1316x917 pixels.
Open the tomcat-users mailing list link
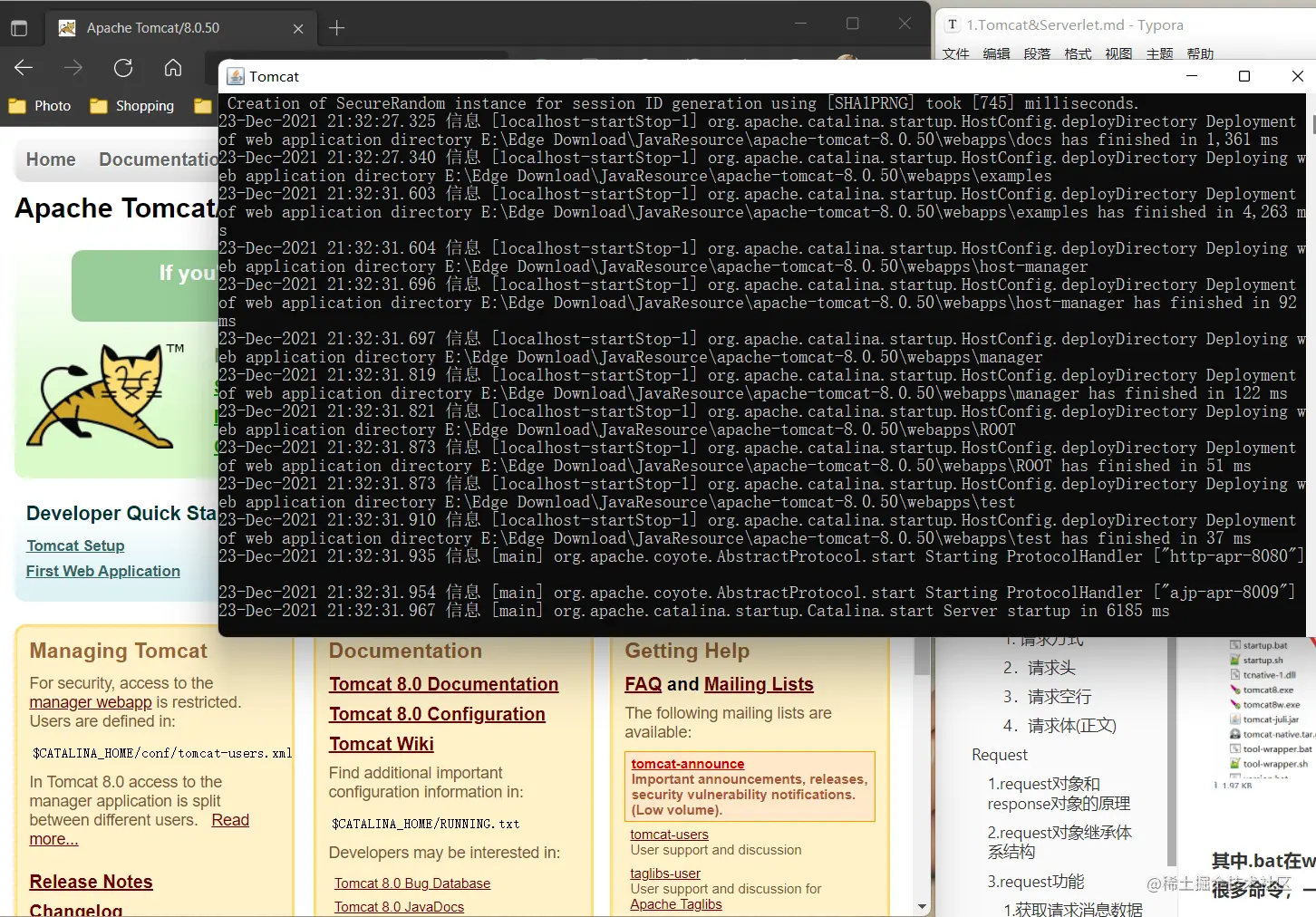670,835
